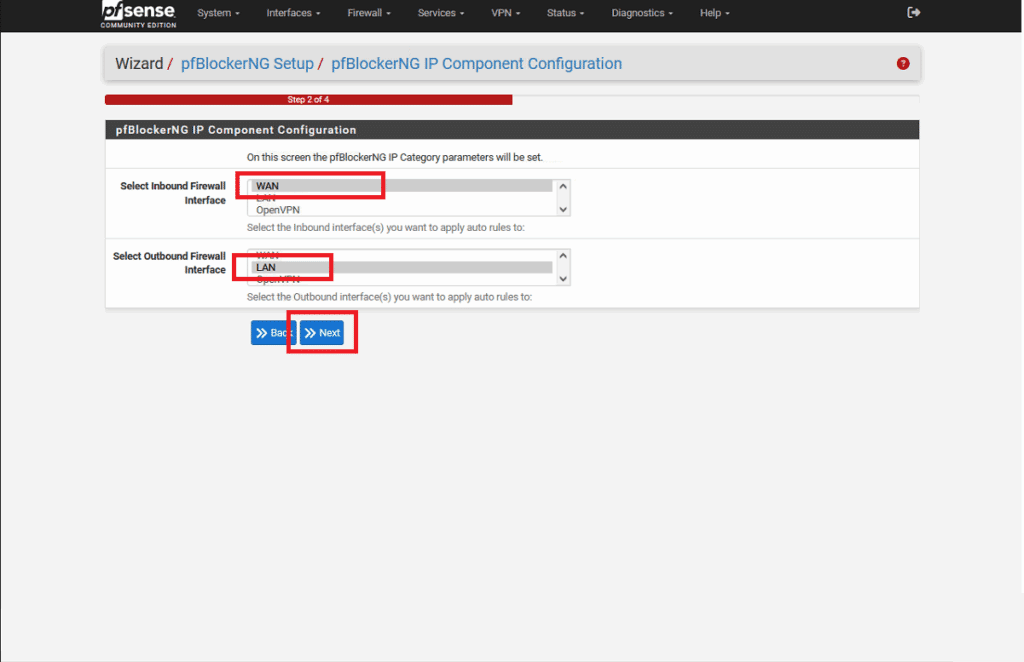1024x662 pixels.
Task: Open the Services menu
Action: point(441,13)
